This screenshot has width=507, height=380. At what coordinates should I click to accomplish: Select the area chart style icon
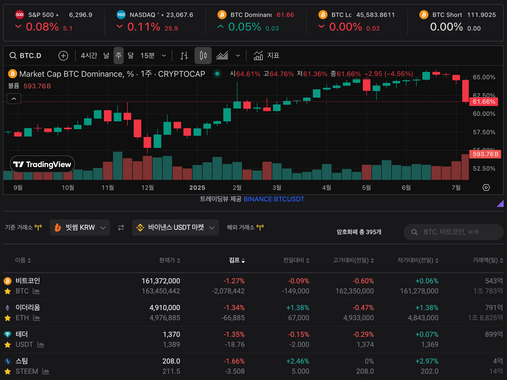[222, 56]
